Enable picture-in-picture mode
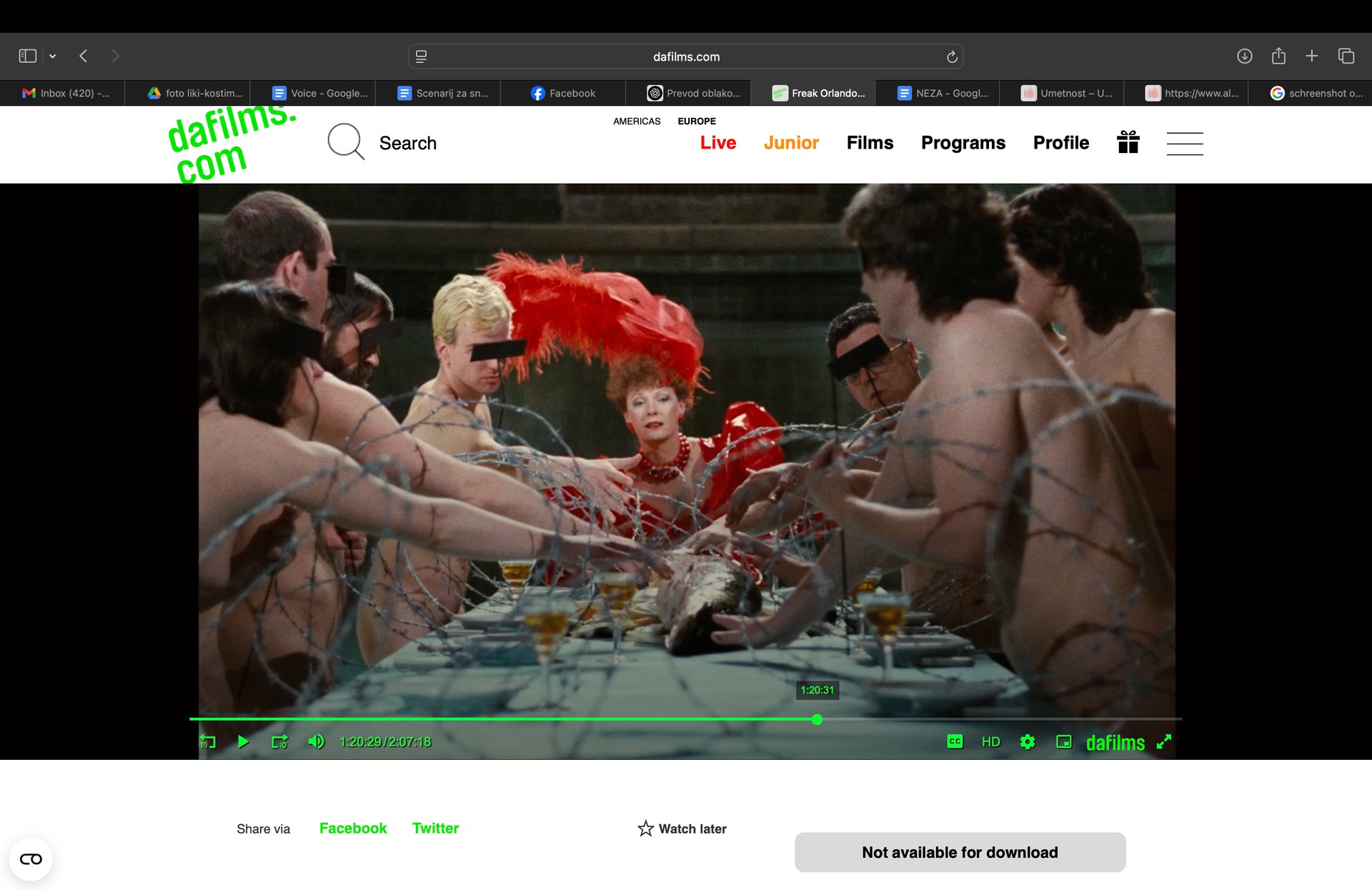 tap(1063, 741)
